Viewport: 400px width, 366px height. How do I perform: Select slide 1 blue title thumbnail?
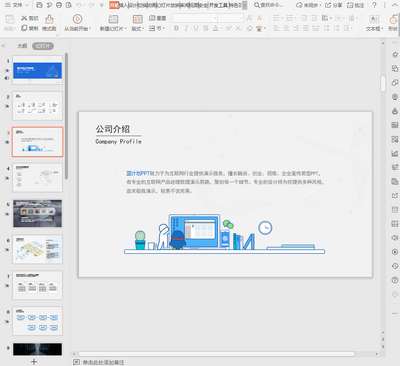(x=37, y=70)
